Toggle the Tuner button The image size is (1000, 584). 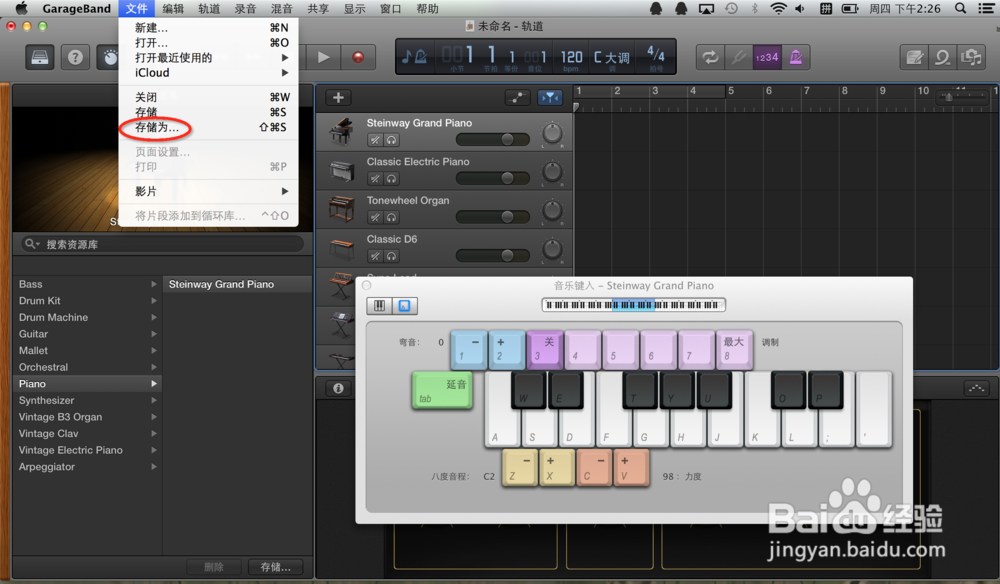739,57
